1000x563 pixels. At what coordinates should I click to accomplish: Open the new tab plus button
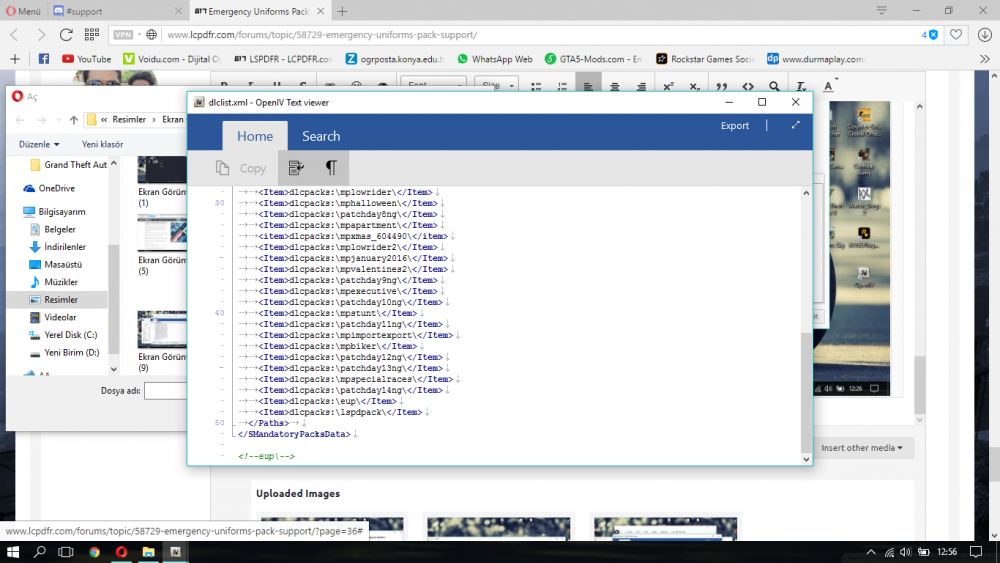tap(342, 11)
